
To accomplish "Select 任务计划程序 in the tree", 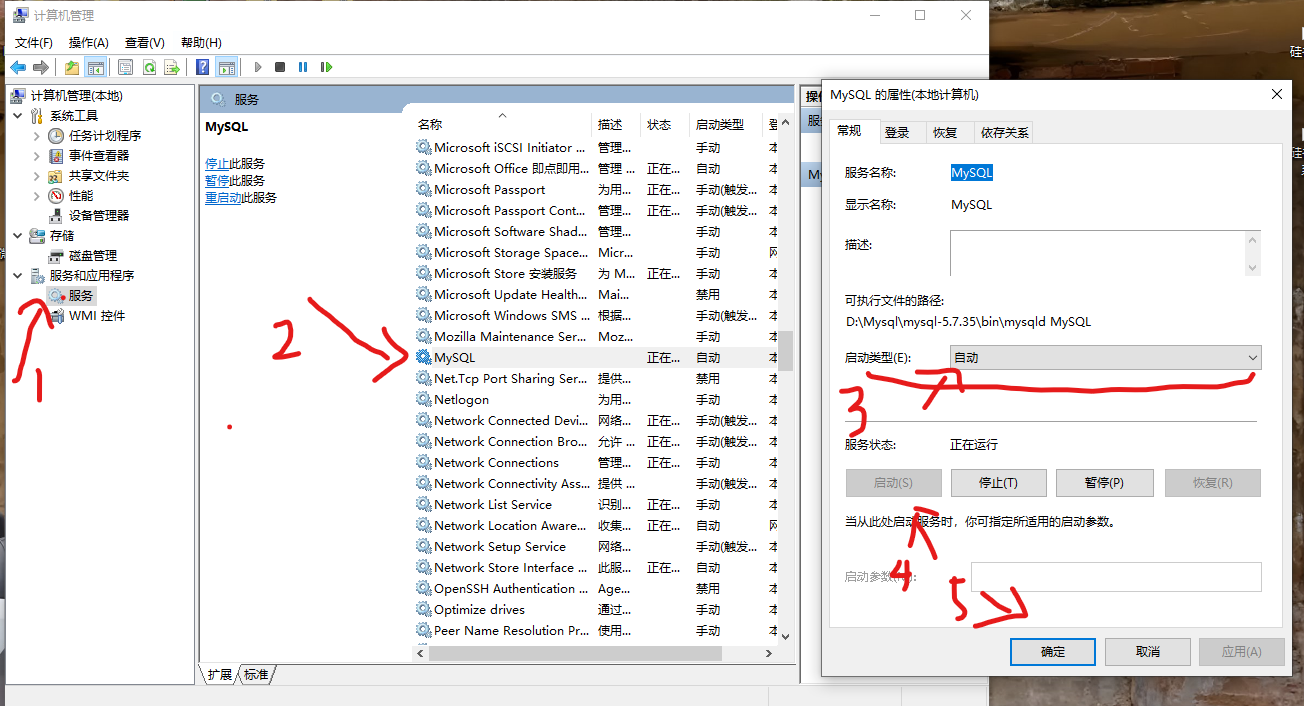I will click(x=105, y=135).
